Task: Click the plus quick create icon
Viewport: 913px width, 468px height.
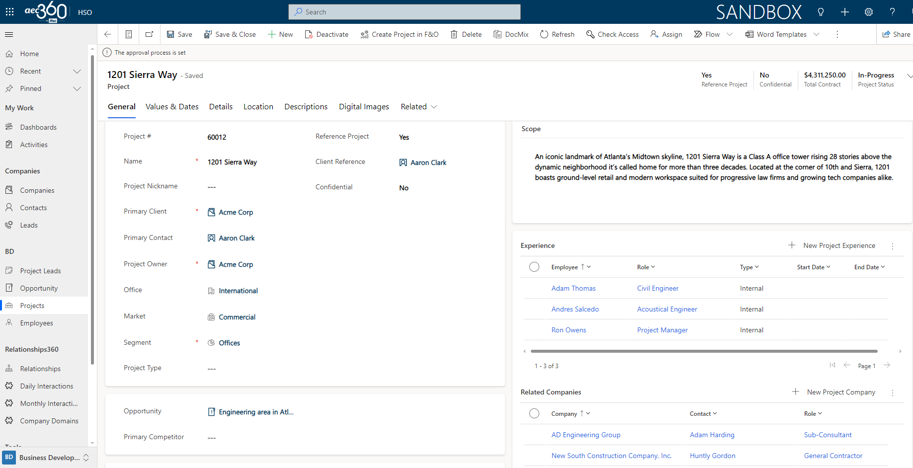Action: coord(845,12)
